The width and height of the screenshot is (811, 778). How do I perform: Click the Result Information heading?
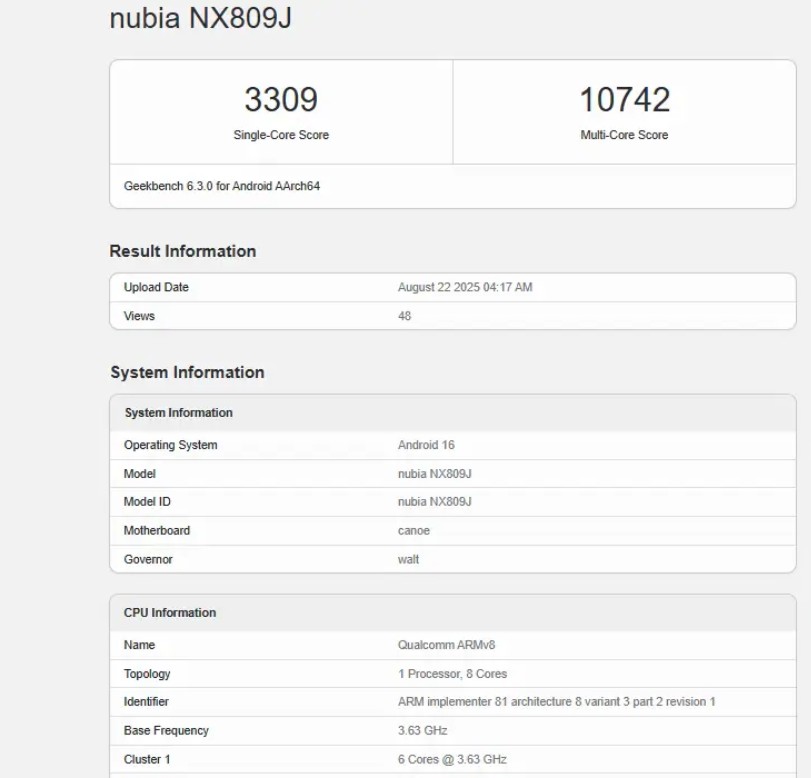183,251
